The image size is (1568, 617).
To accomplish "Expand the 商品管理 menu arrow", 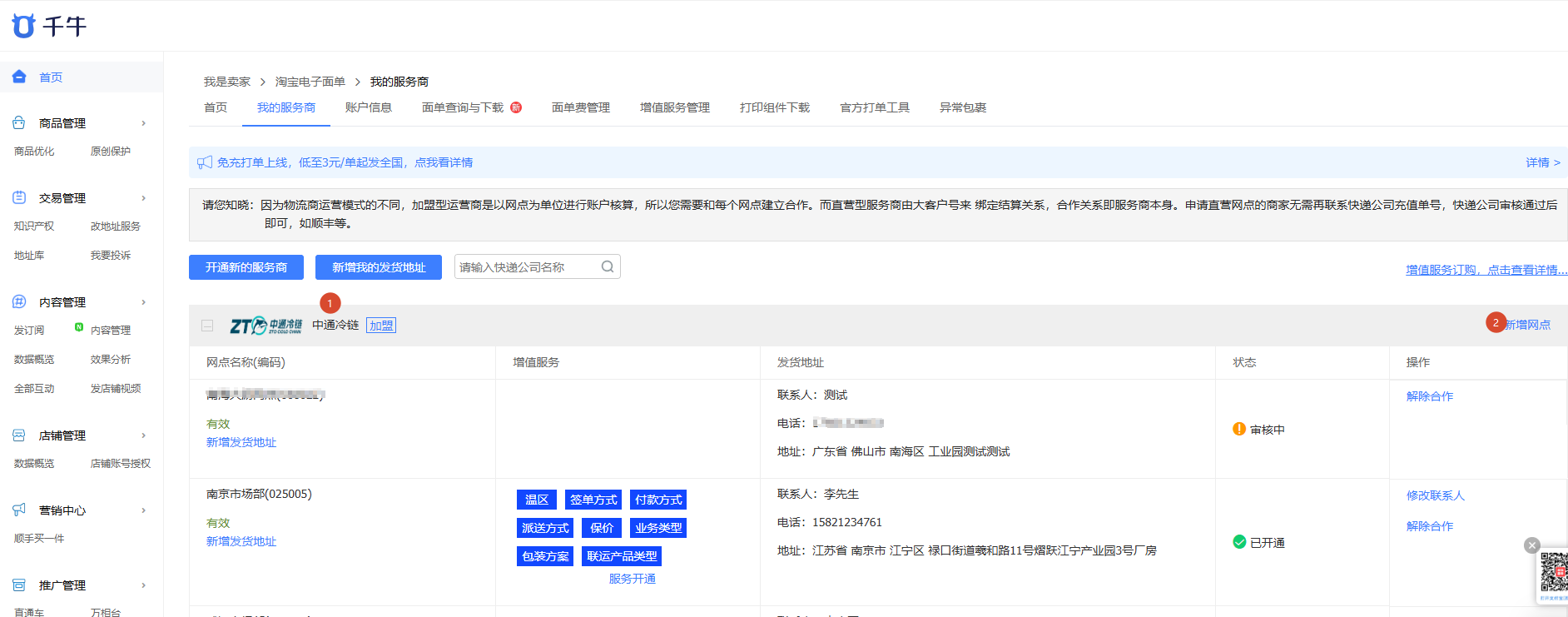I will pos(144,123).
